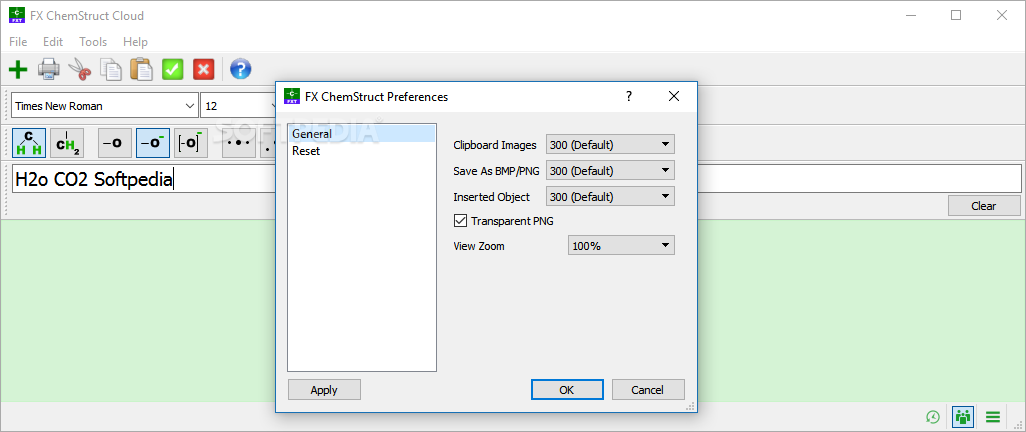Click the red X cancel icon
This screenshot has width=1026, height=432.
[203, 69]
